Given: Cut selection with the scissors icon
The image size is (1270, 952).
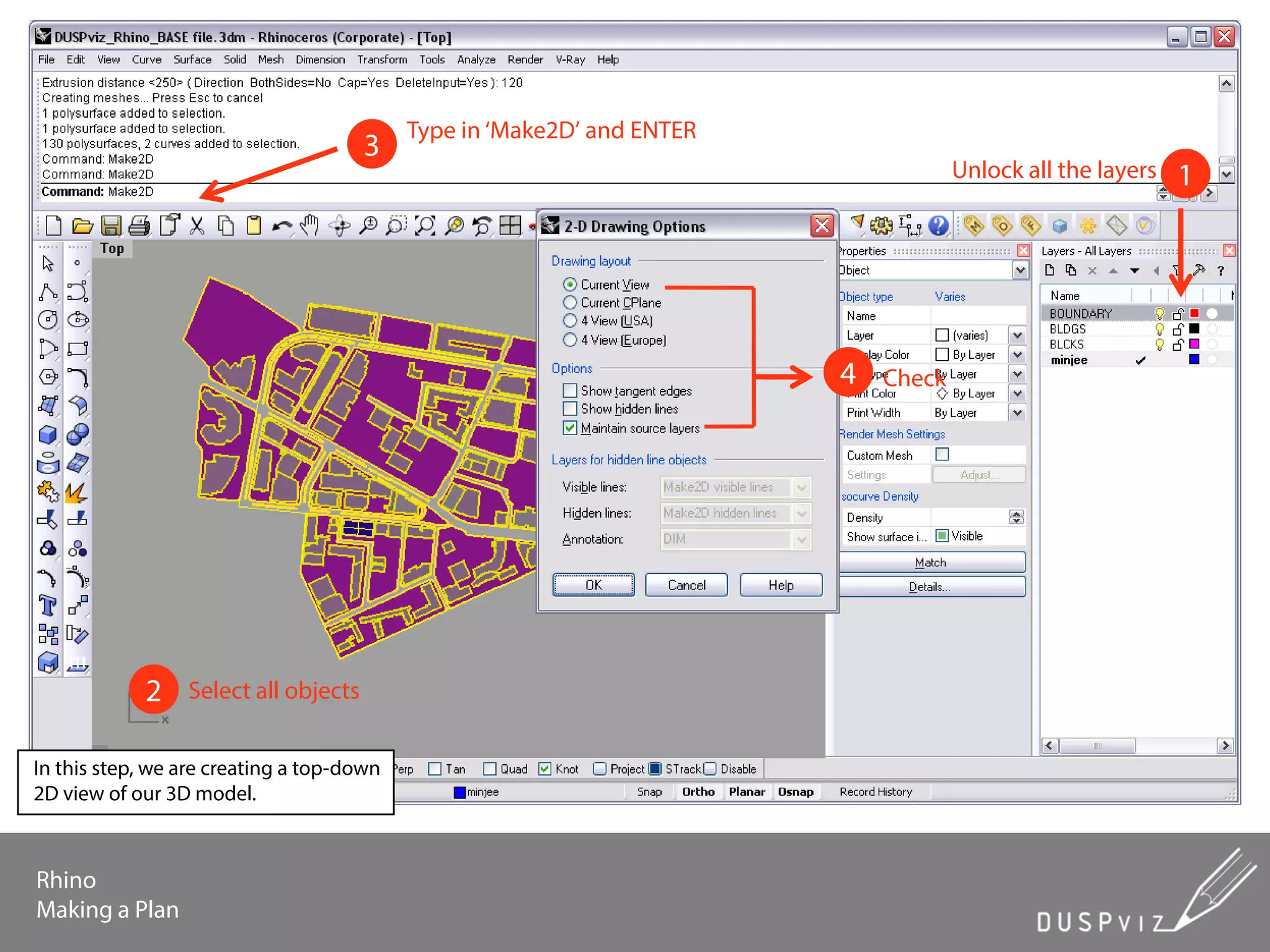Looking at the screenshot, I should pos(197,226).
